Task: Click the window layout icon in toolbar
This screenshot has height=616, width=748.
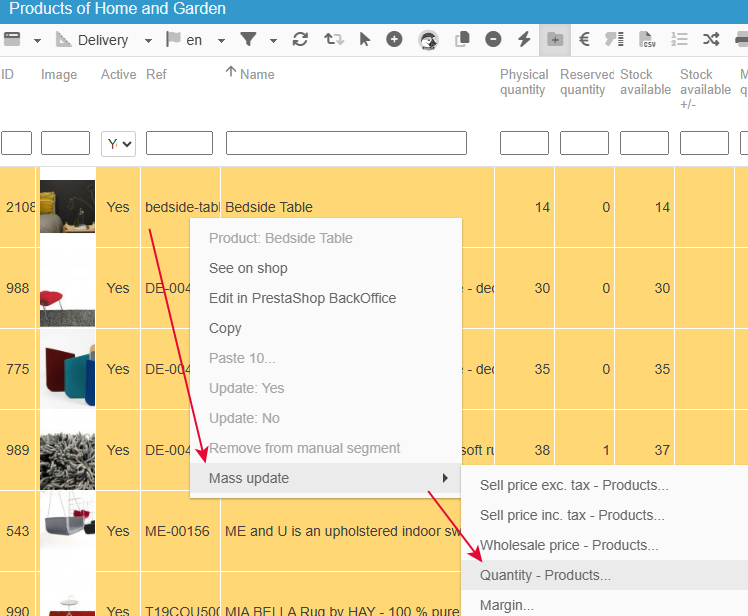Action: coord(12,39)
